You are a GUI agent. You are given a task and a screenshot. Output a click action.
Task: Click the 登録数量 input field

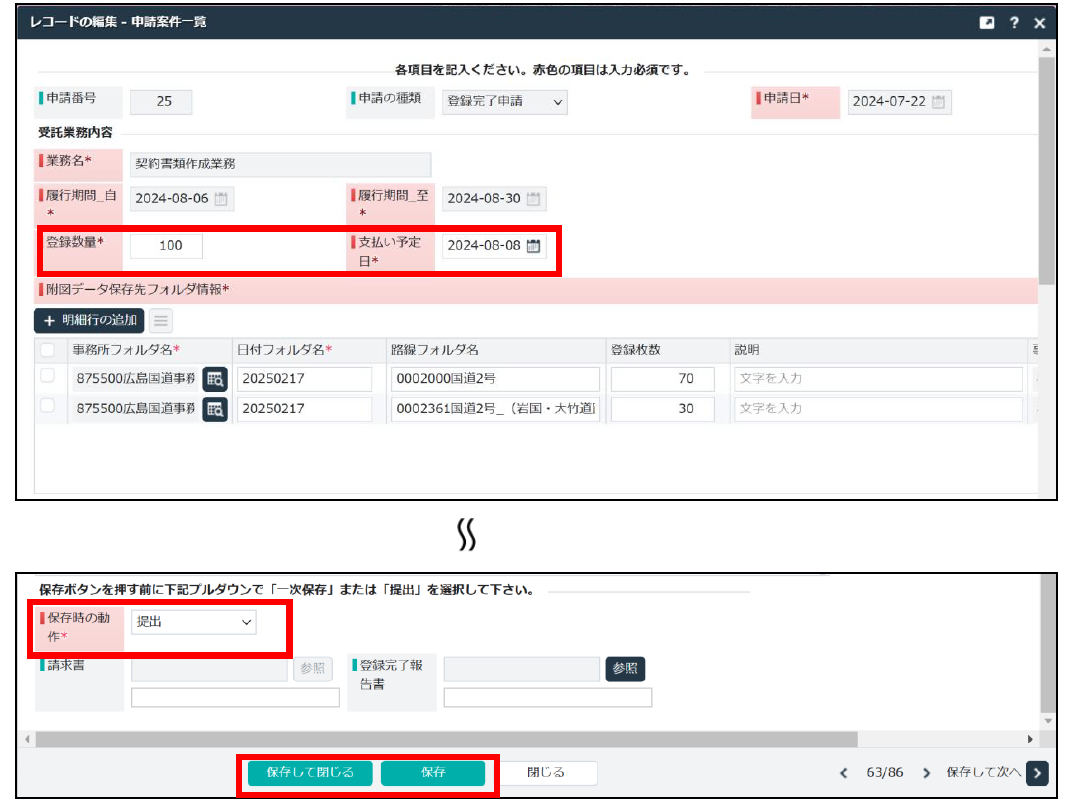click(166, 246)
